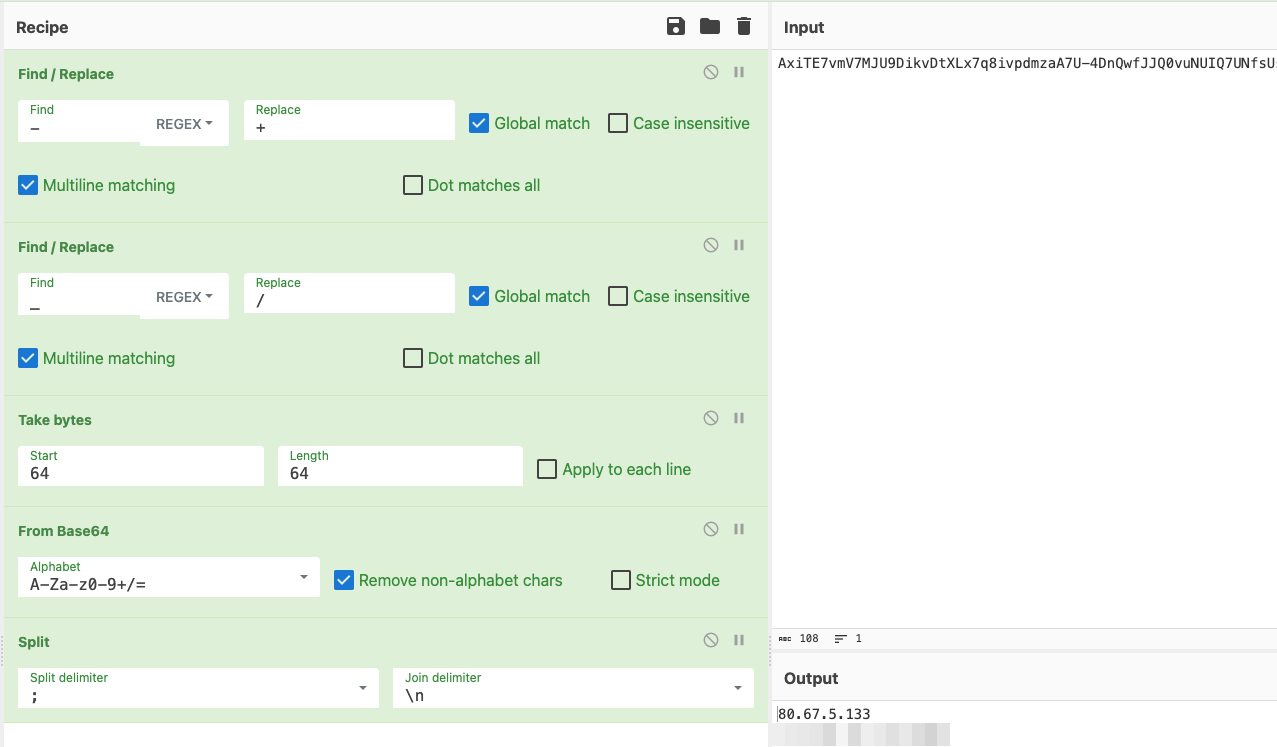Open the REGEX type dropdown

coord(184,123)
